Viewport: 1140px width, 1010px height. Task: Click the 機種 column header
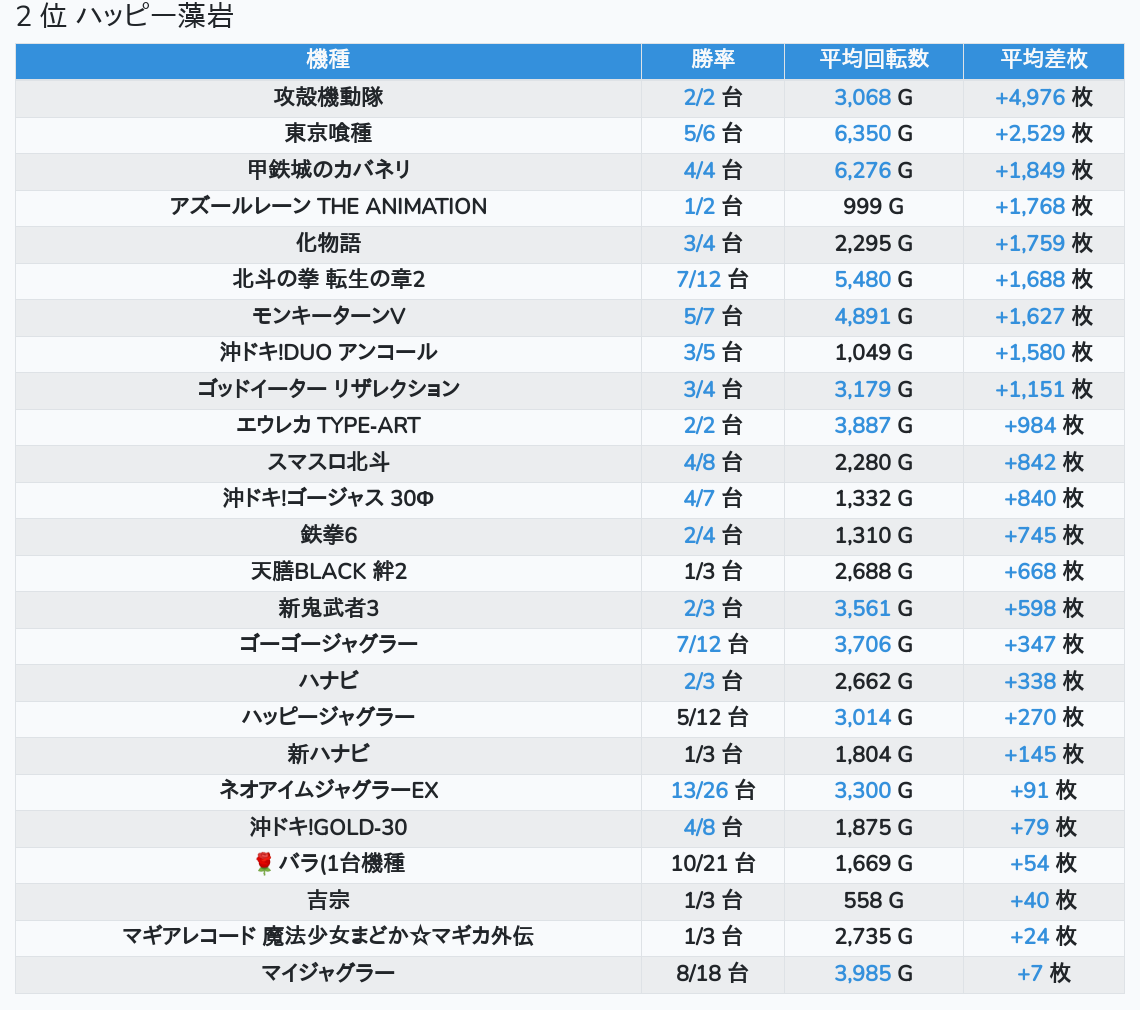[328, 59]
